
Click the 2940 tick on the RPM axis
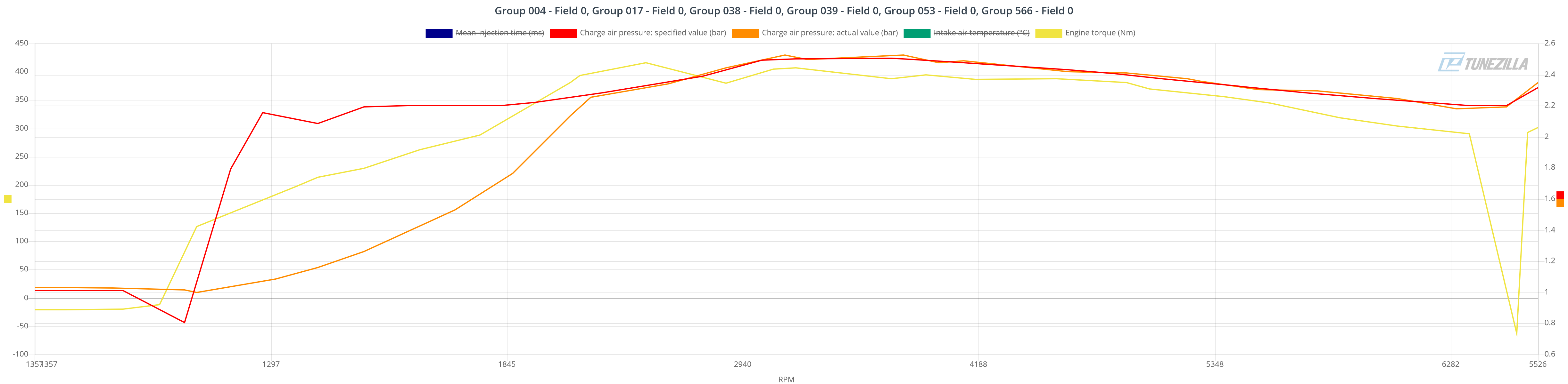(x=743, y=364)
